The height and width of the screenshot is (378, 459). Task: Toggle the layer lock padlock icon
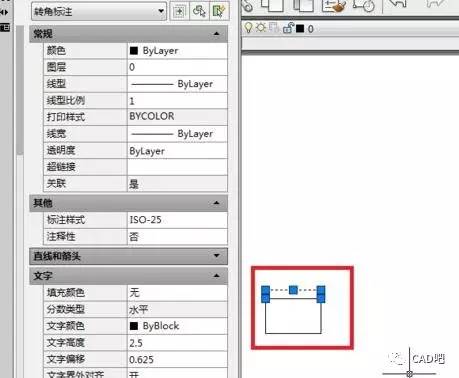pos(288,28)
